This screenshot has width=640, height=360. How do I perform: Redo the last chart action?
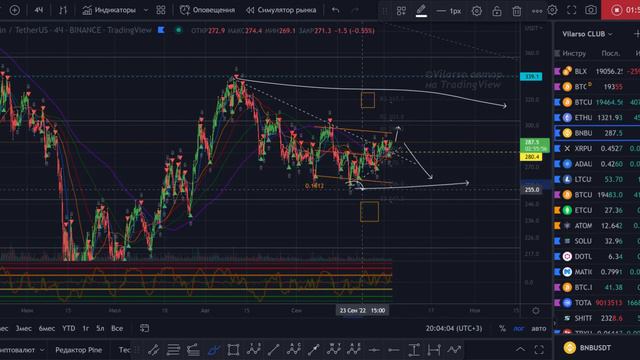tap(355, 10)
